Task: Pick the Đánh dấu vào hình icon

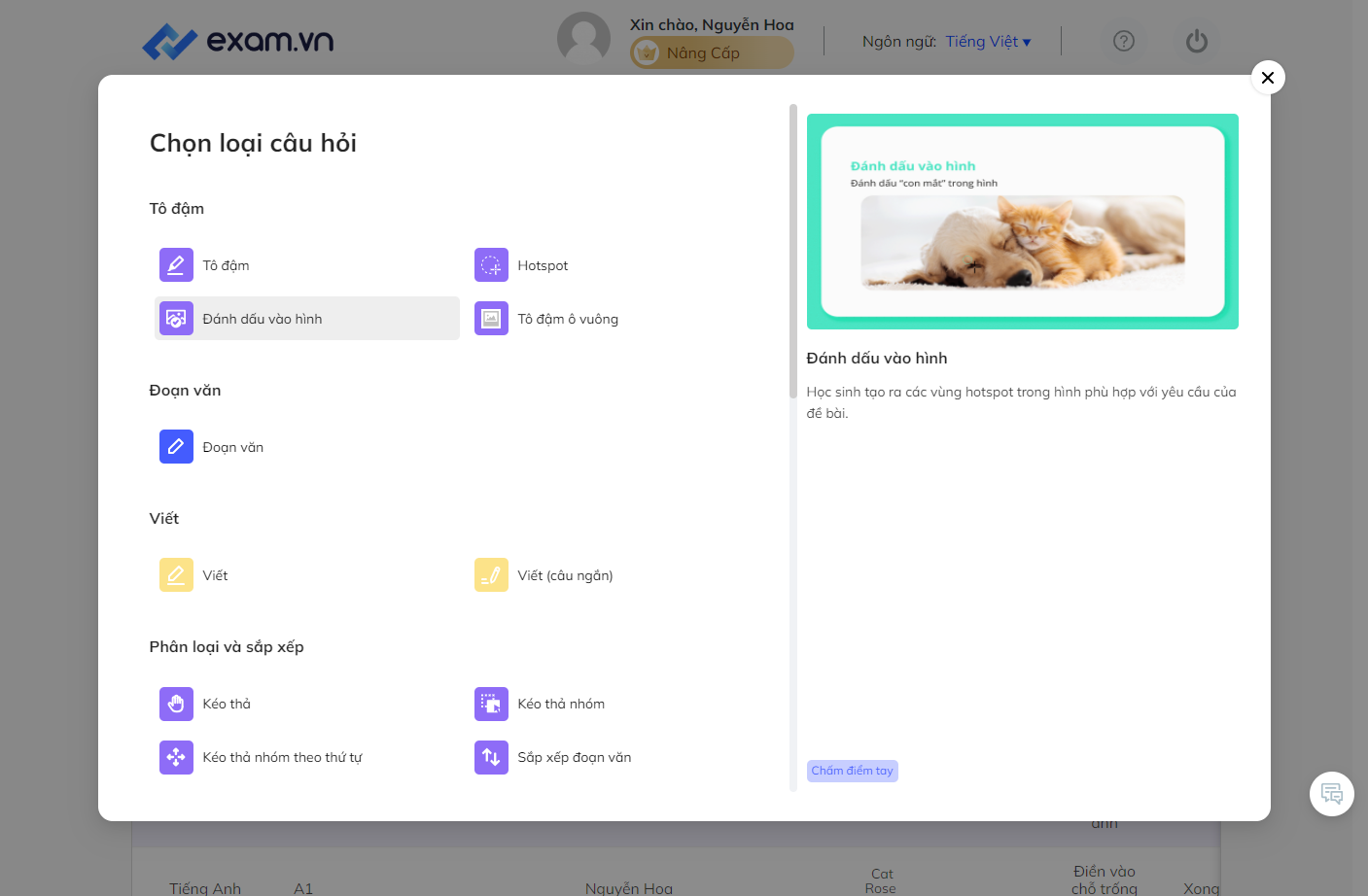Action: (176, 318)
